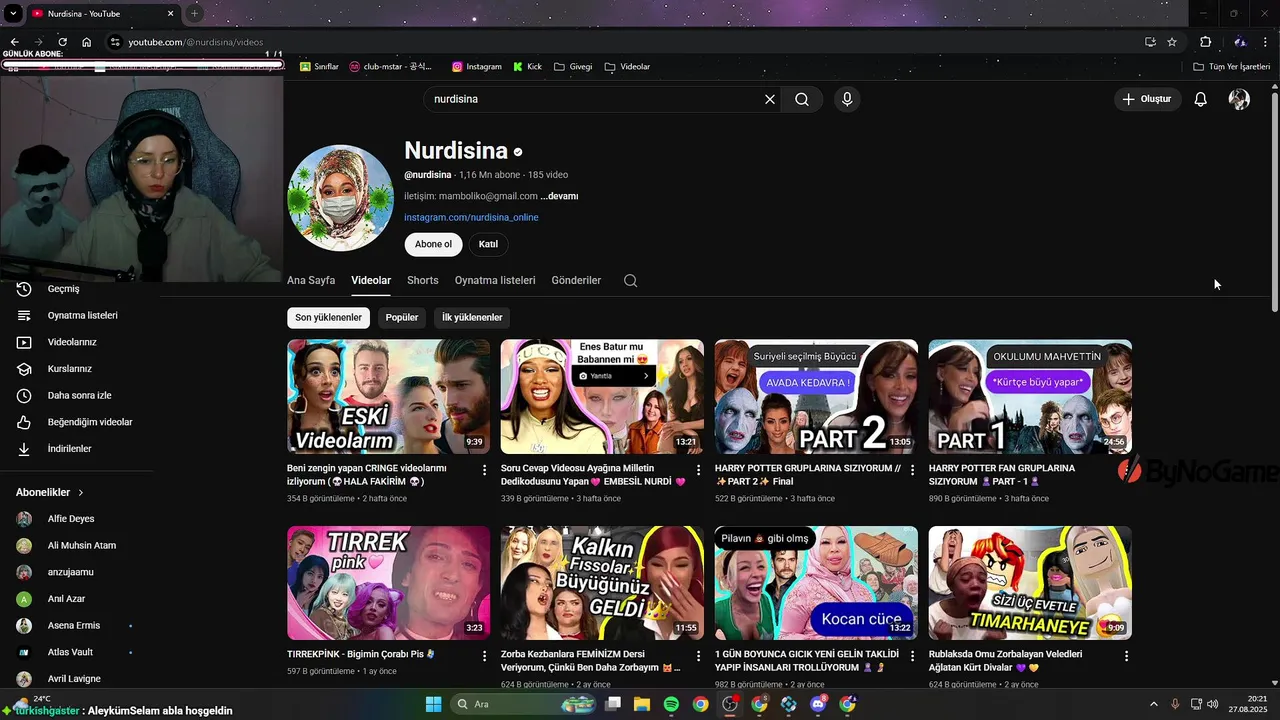Image resolution: width=1280 pixels, height=720 pixels.
Task: Expand the Abonelikler section chevron
Action: (81, 493)
